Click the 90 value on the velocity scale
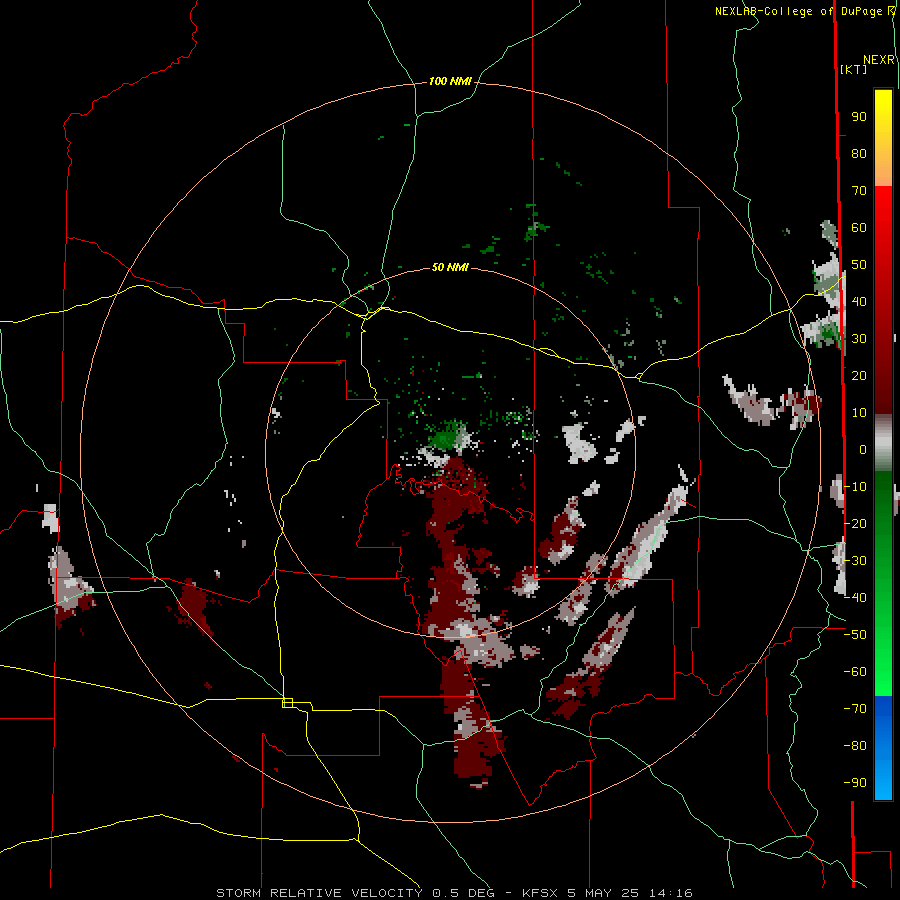Screen dimensions: 900x900 coord(859,117)
